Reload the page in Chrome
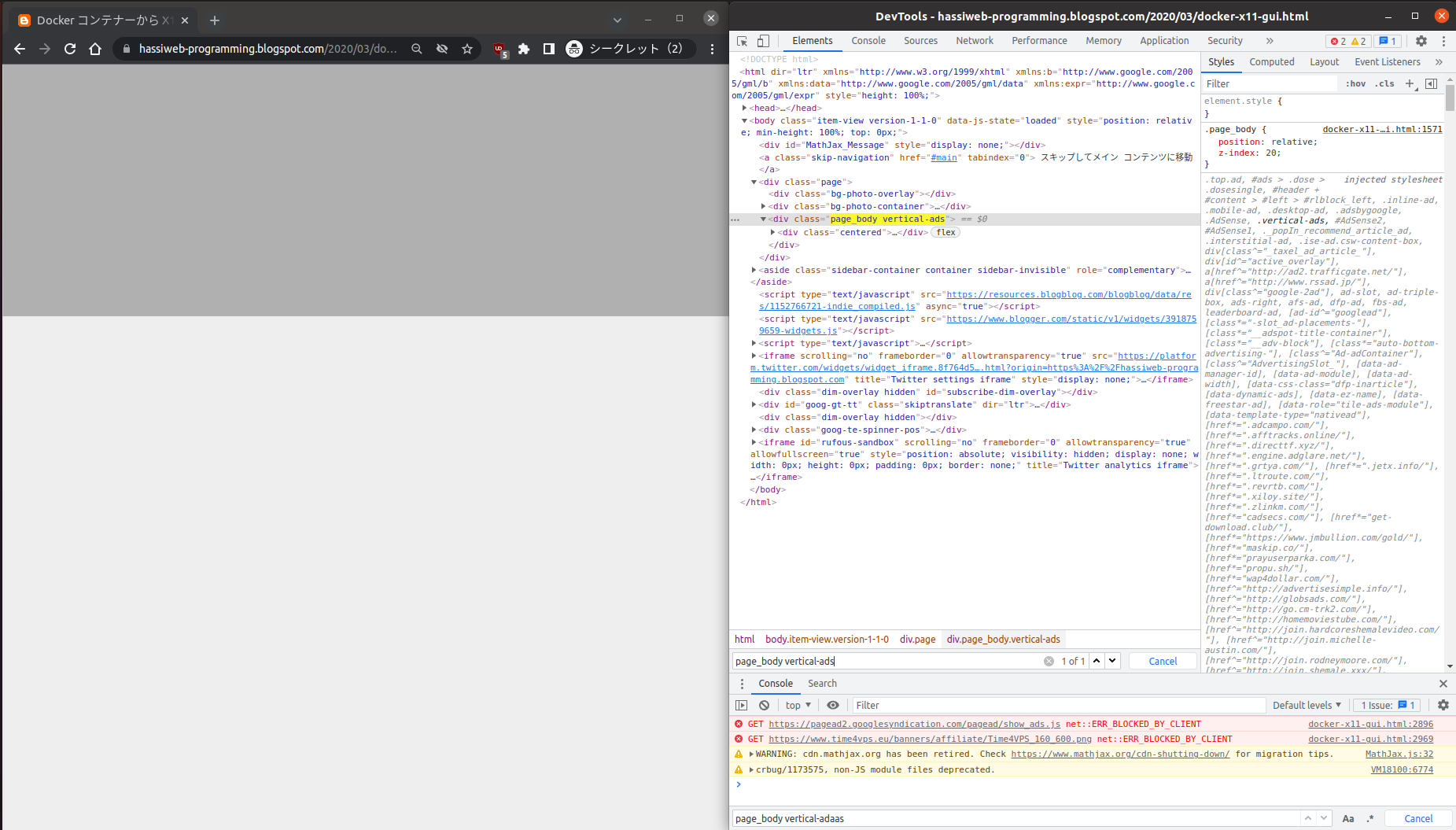 coord(70,49)
